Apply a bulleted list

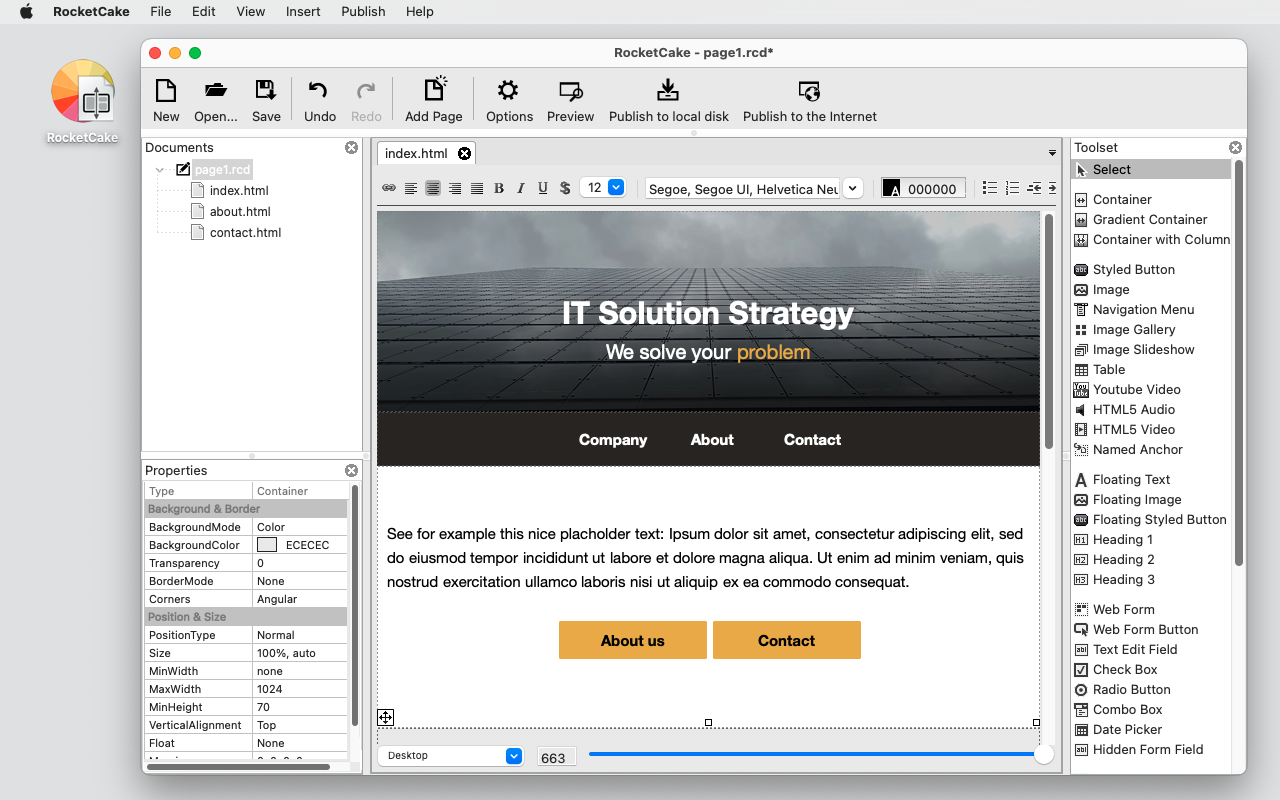click(989, 188)
